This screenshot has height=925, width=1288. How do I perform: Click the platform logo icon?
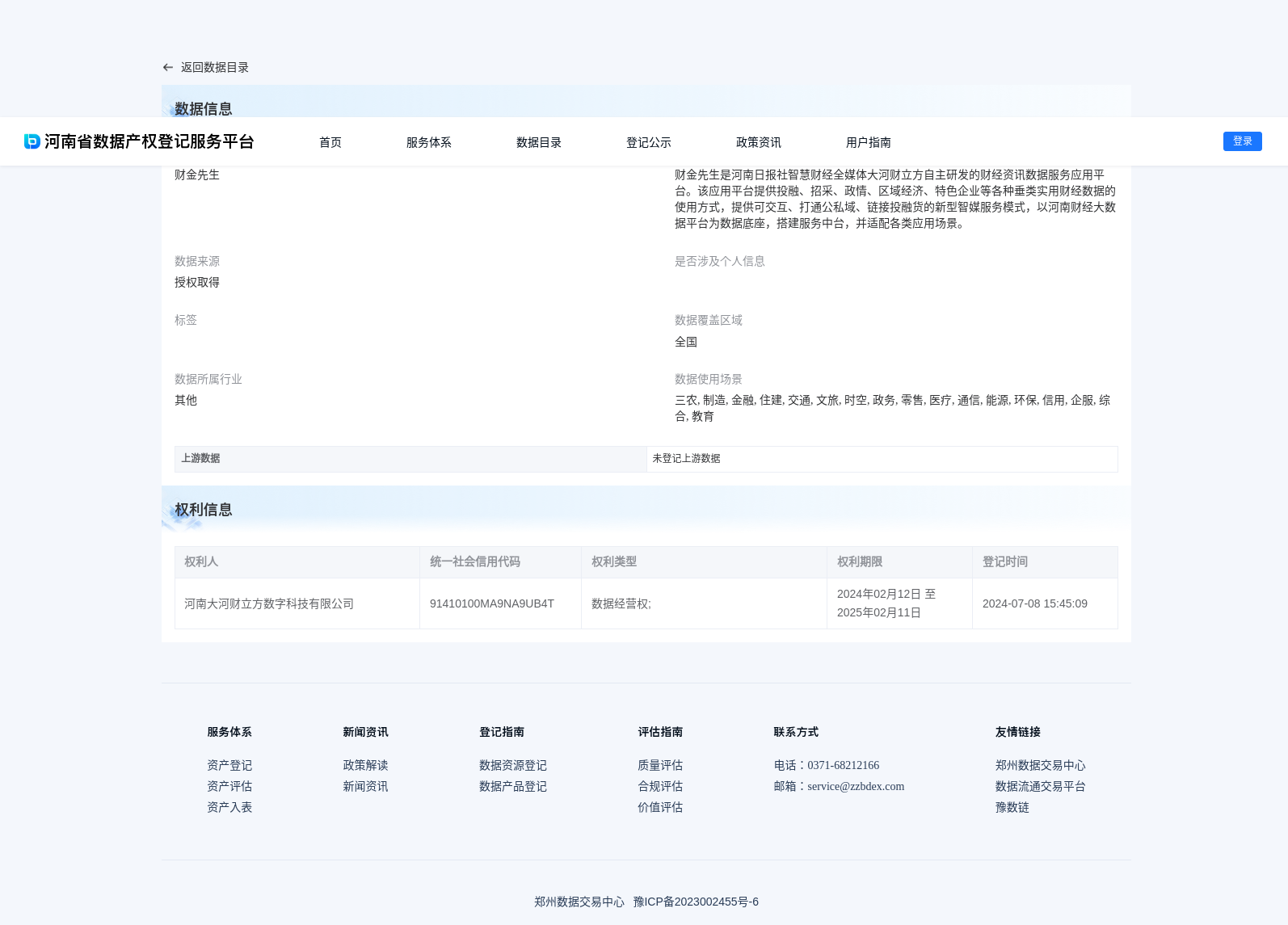click(32, 141)
